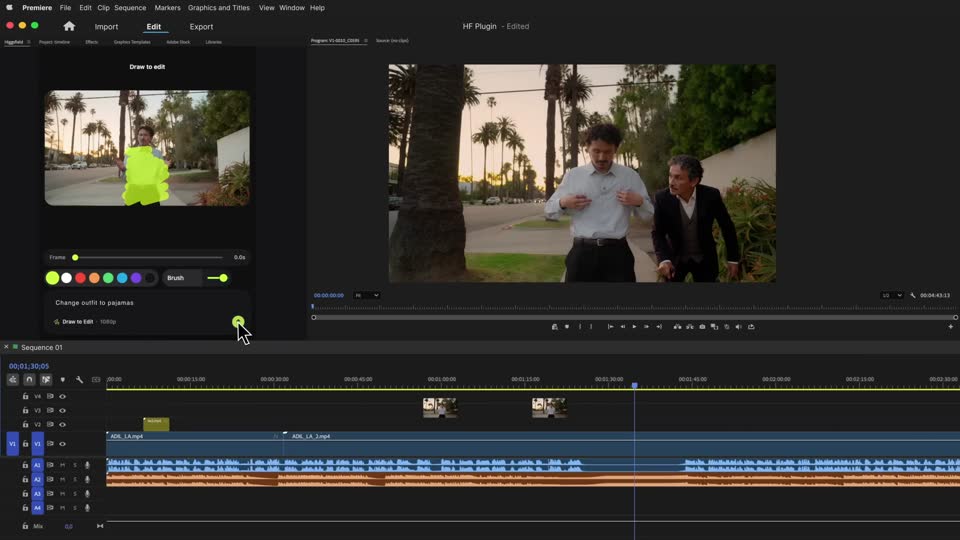Screen dimensions: 960x540
Task: Open the zoom level dropdown in Program monitor
Action: [x=366, y=295]
